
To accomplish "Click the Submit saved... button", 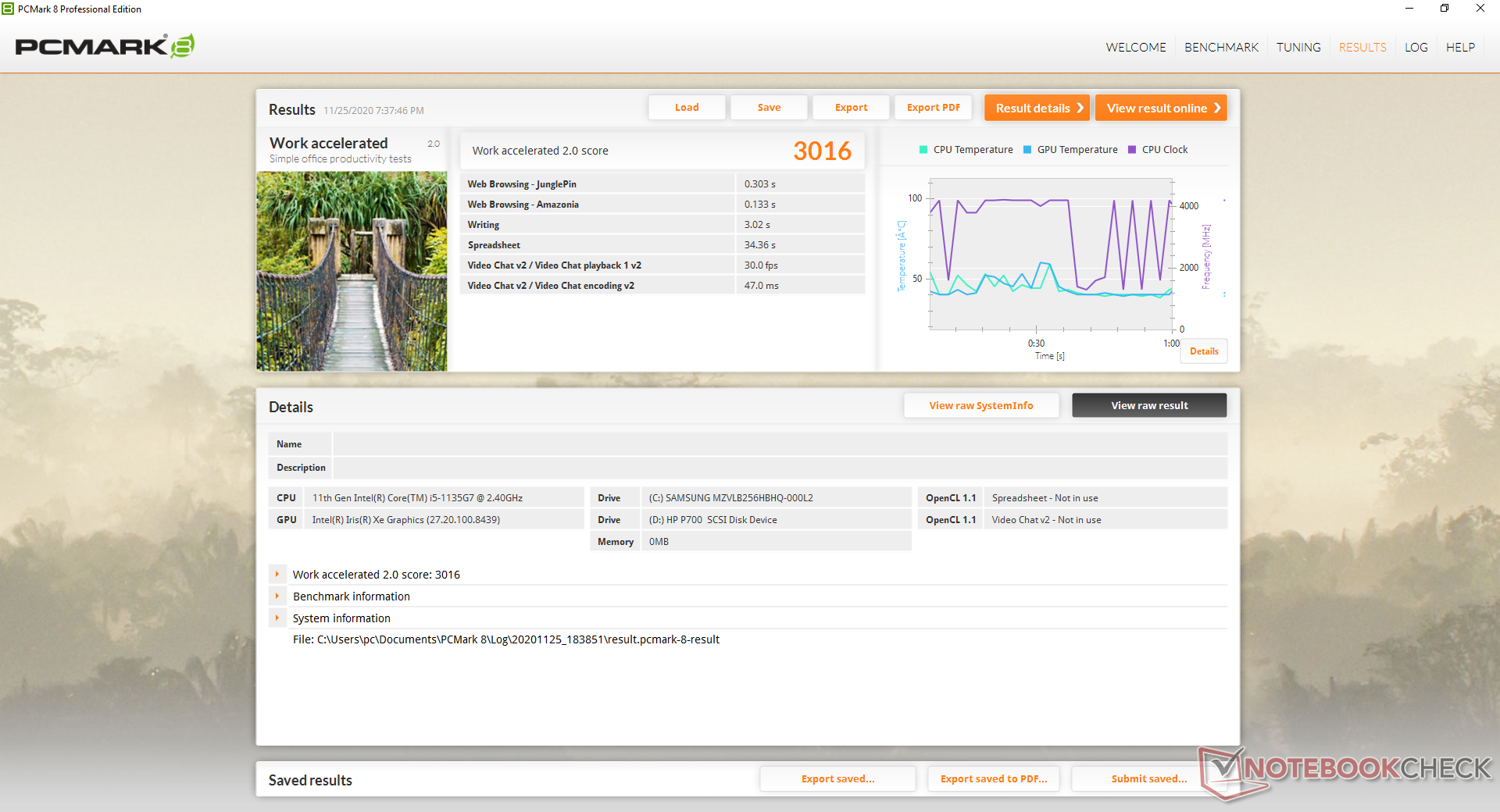I will (1148, 778).
